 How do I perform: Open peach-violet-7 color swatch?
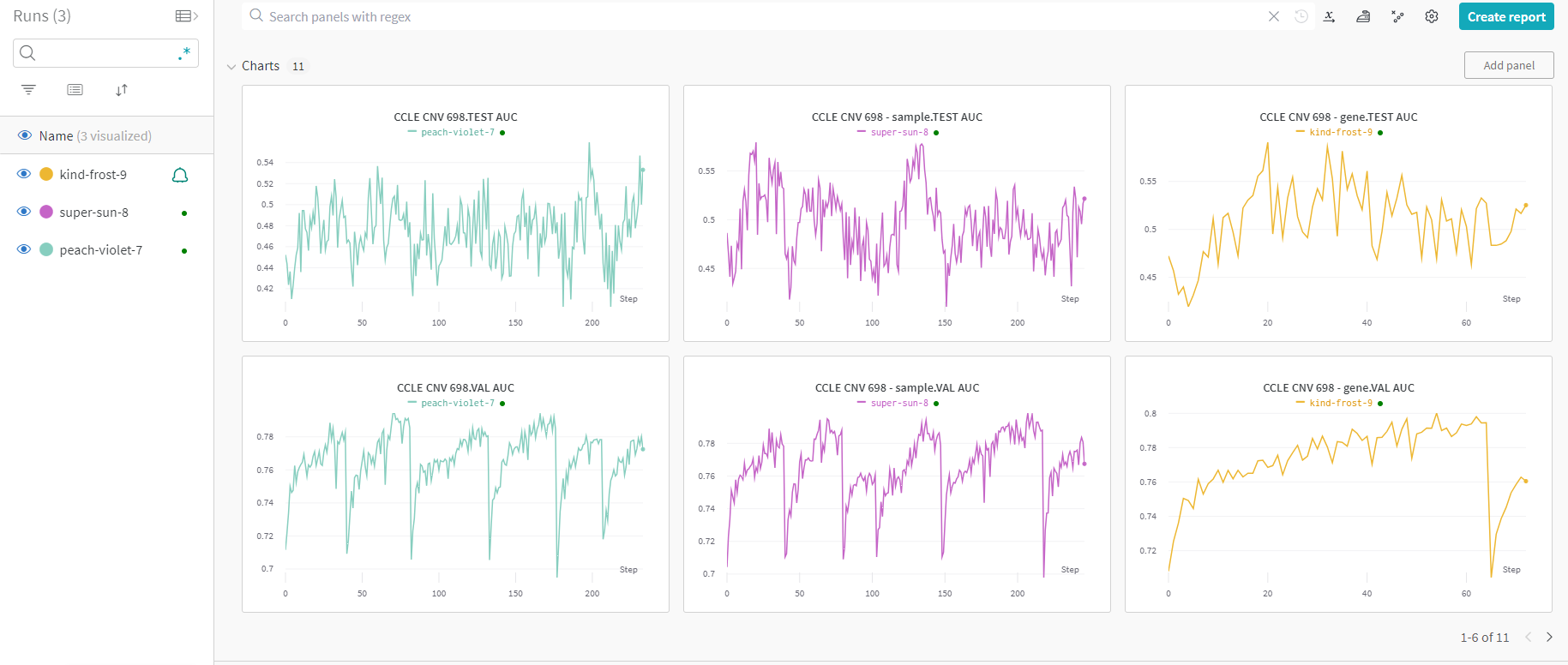46,249
